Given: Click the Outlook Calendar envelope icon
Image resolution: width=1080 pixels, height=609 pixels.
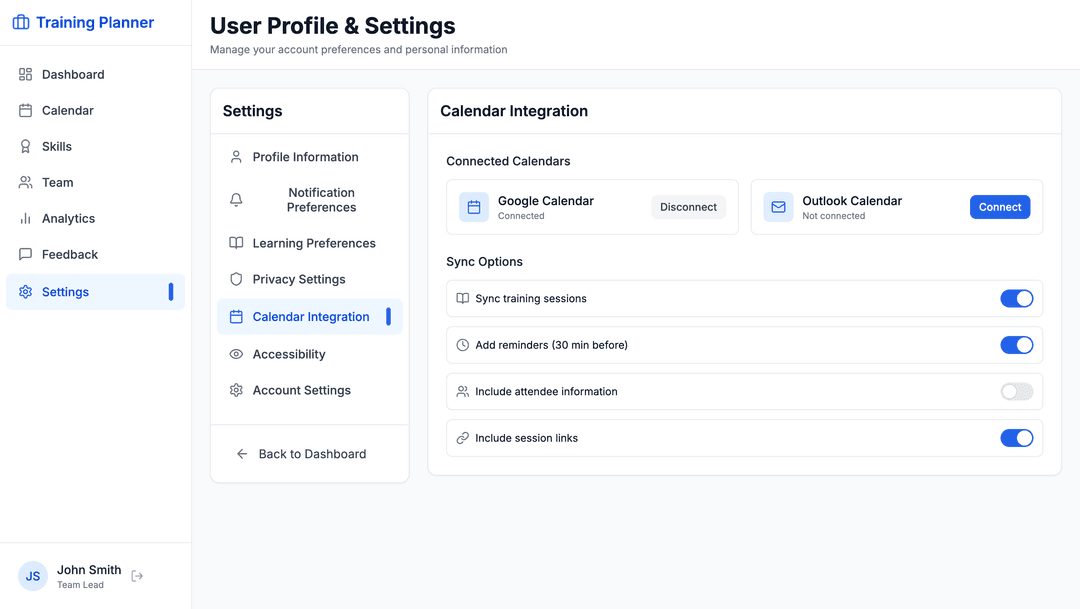Looking at the screenshot, I should point(778,206).
